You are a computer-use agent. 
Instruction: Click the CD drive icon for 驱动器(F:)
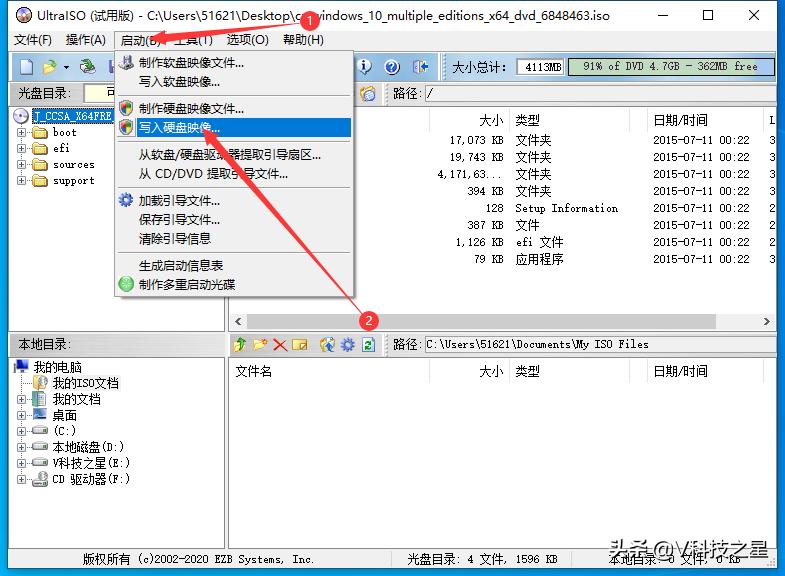tap(40, 479)
